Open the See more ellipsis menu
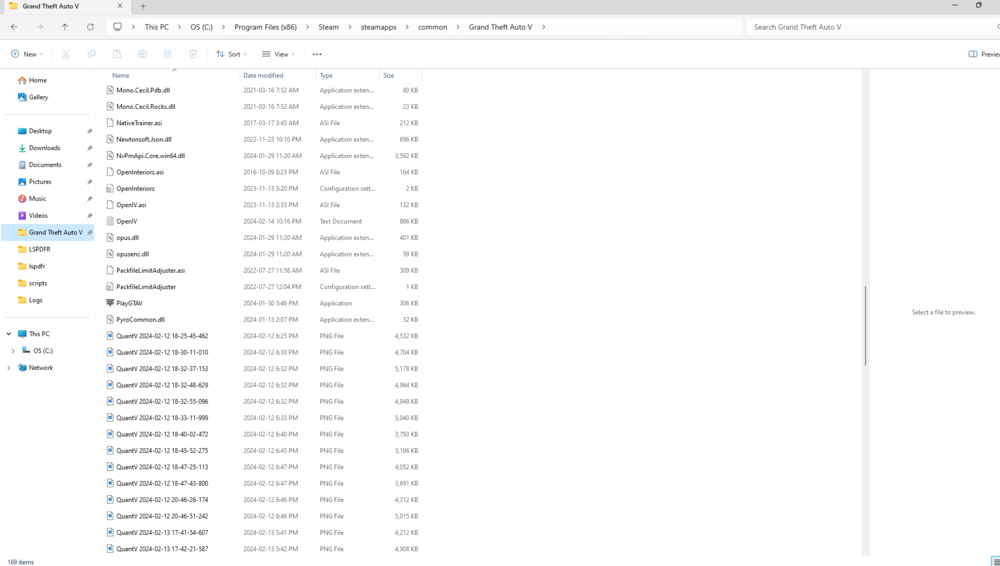 tap(317, 54)
